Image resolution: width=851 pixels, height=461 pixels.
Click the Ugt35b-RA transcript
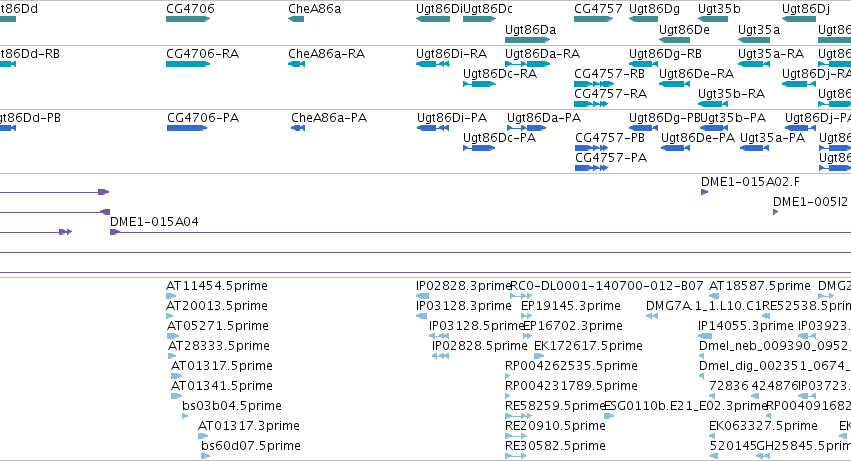point(713,104)
